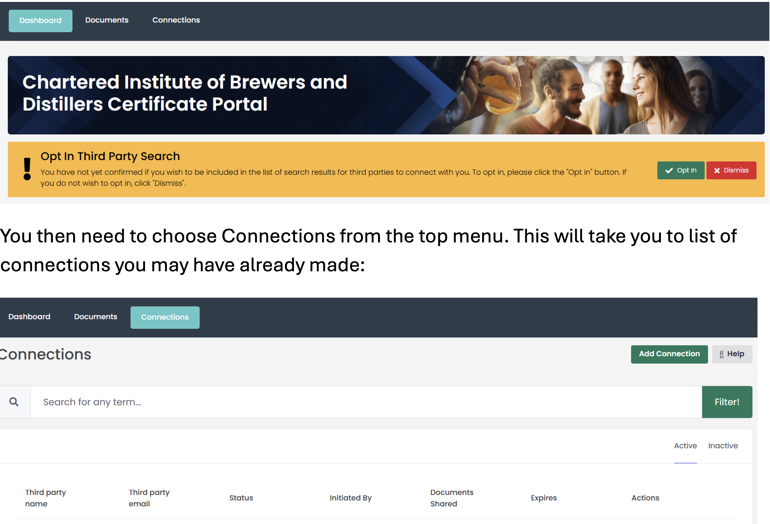Click the magnifying glass search icon
The width and height of the screenshot is (770, 524).
[14, 402]
